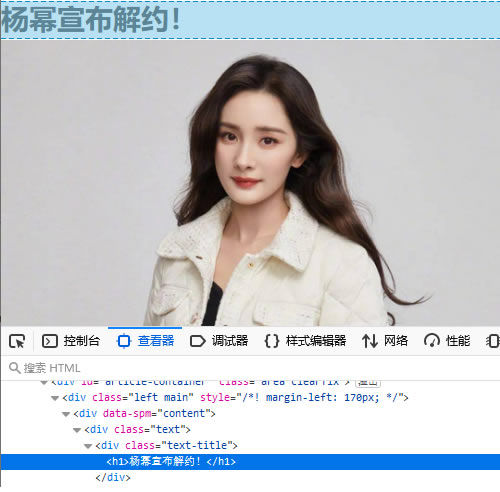Click the Inspector icon (查看器)

(x=124, y=341)
